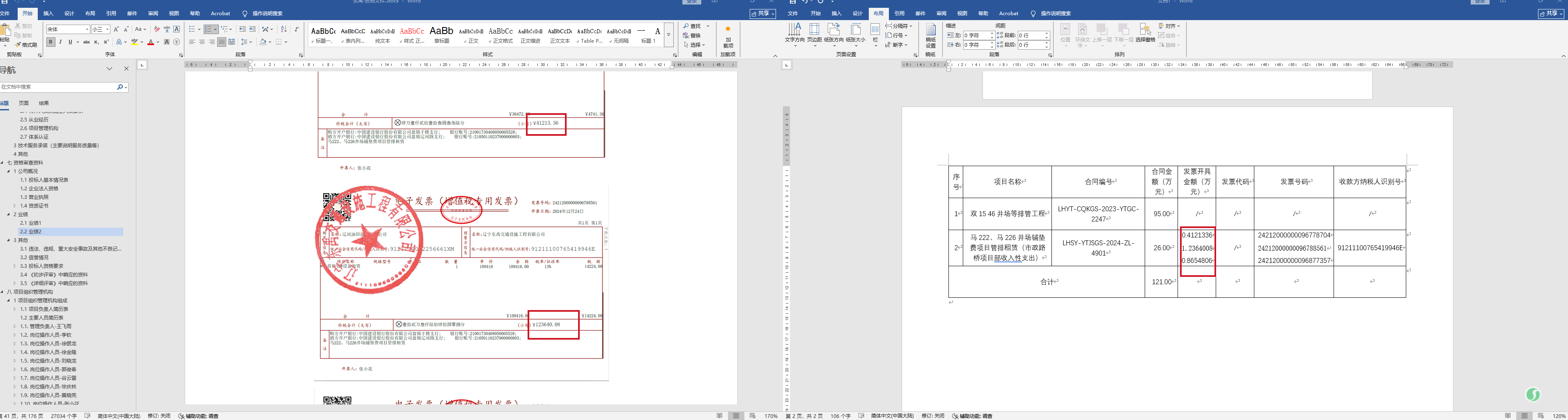Open text highlight color in left window
The image size is (1568, 420).
point(135,42)
